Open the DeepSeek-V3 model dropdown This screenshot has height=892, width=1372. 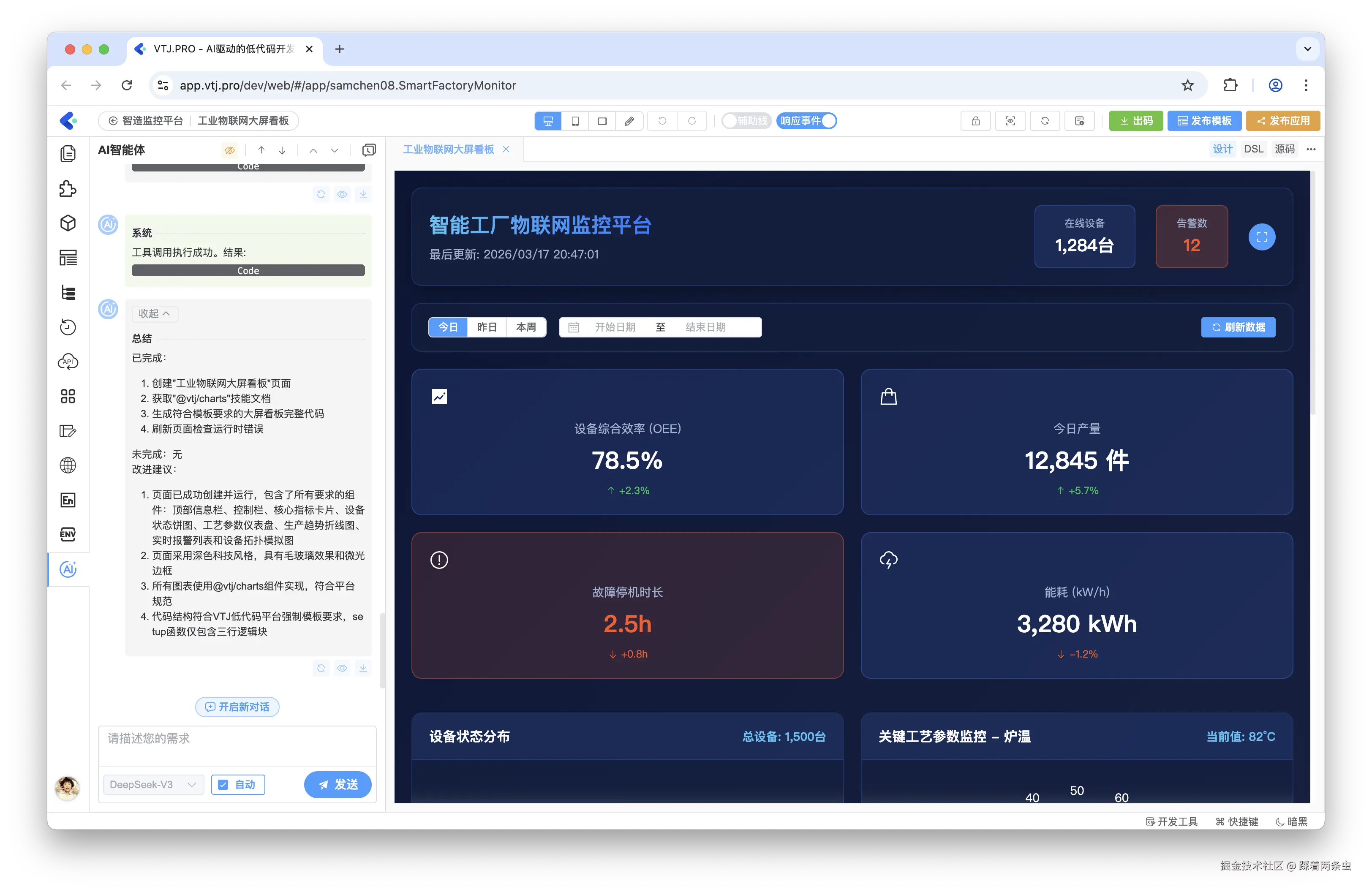click(x=153, y=785)
